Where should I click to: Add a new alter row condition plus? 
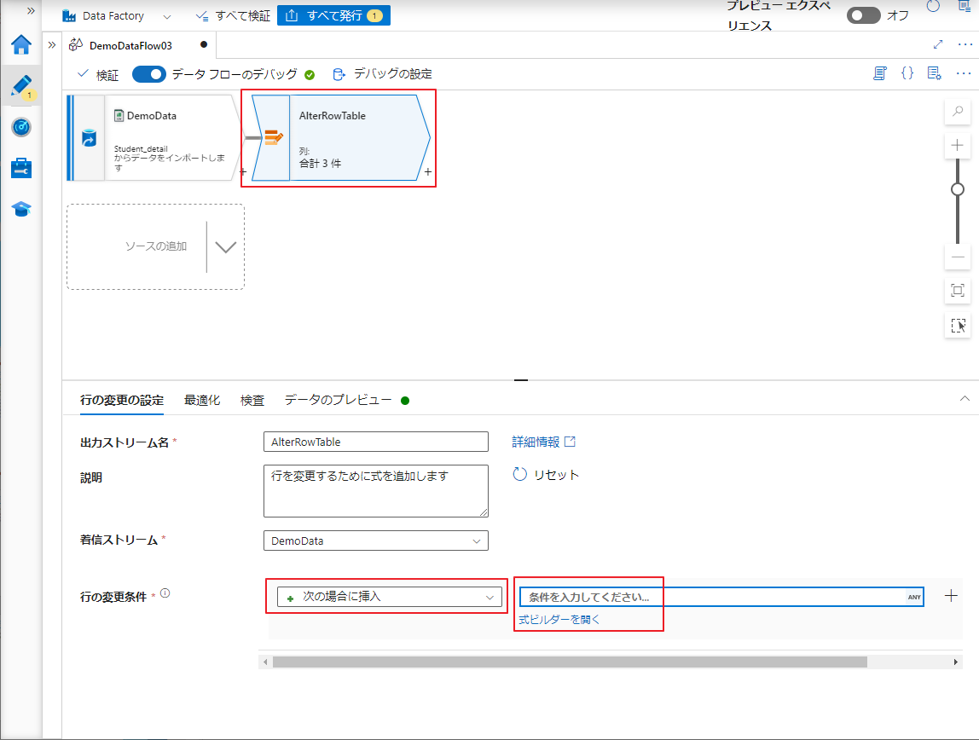pyautogui.click(x=951, y=596)
